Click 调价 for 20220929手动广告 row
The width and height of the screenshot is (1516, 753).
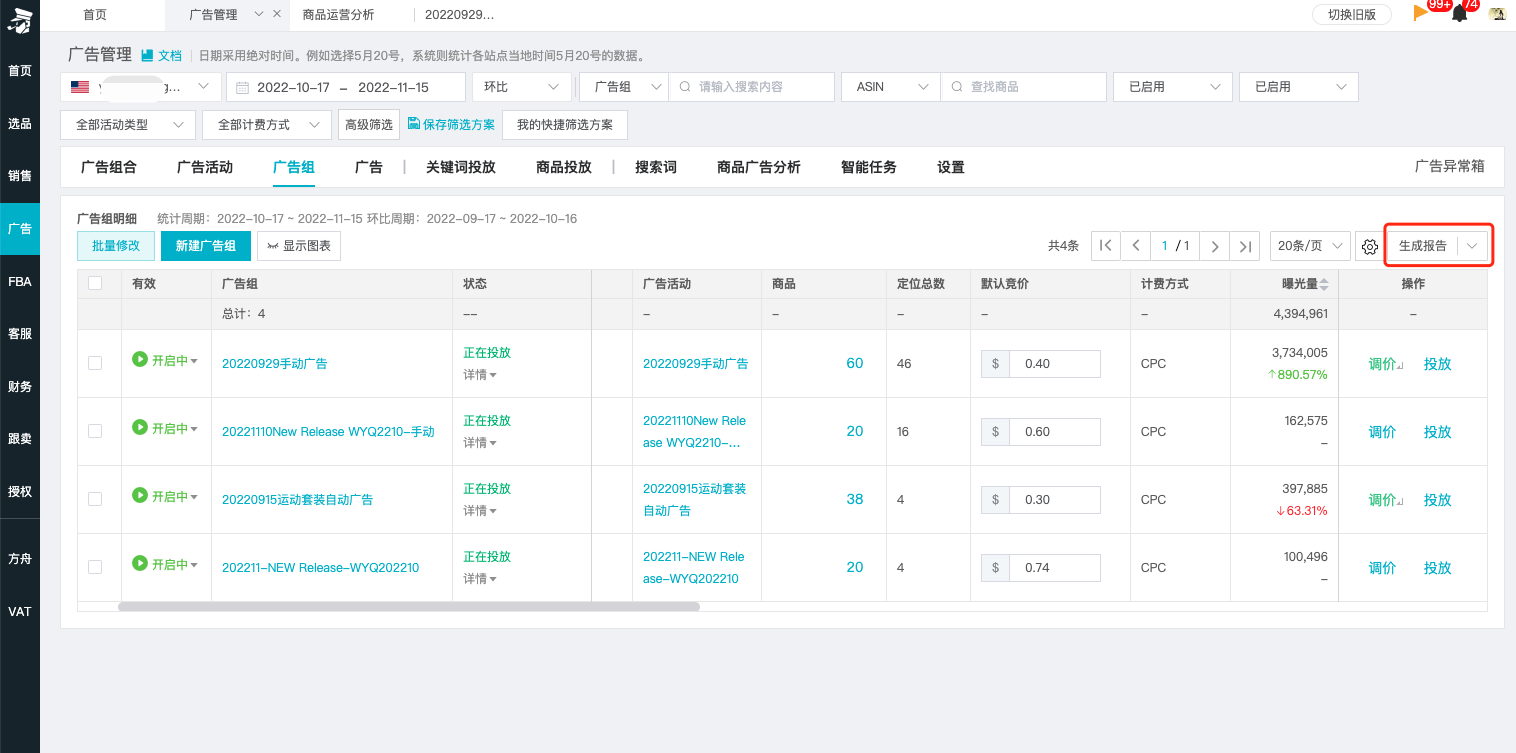pyautogui.click(x=1383, y=364)
